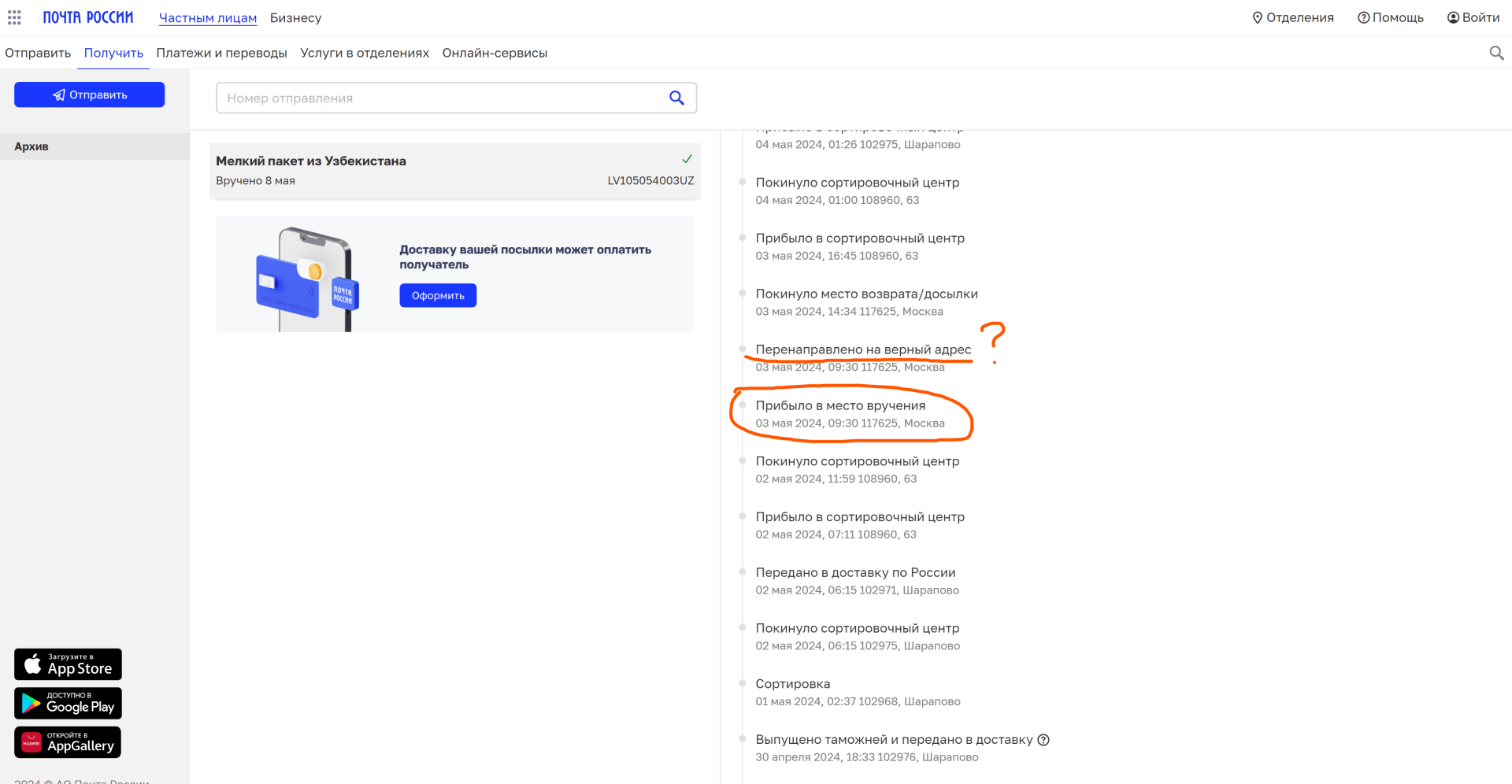Image resolution: width=1512 pixels, height=784 pixels.
Task: Click the Почта России logo
Action: pyautogui.click(x=88, y=17)
